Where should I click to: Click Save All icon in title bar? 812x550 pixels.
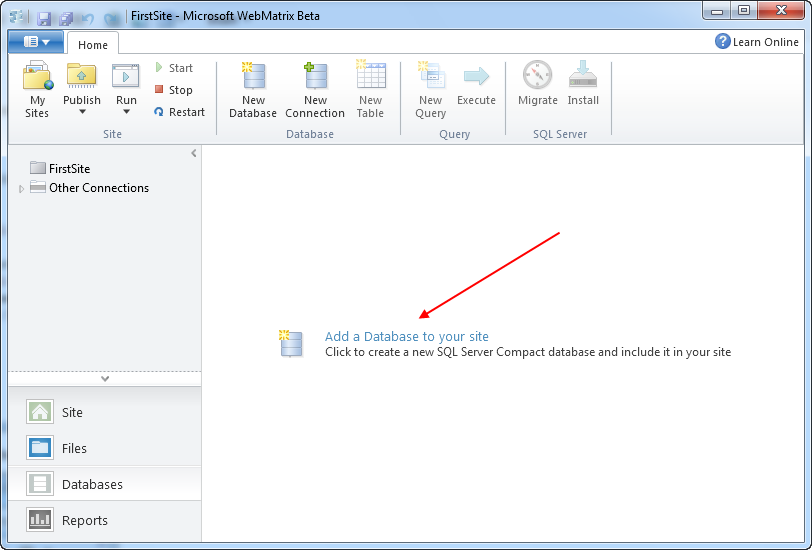click(x=66, y=19)
